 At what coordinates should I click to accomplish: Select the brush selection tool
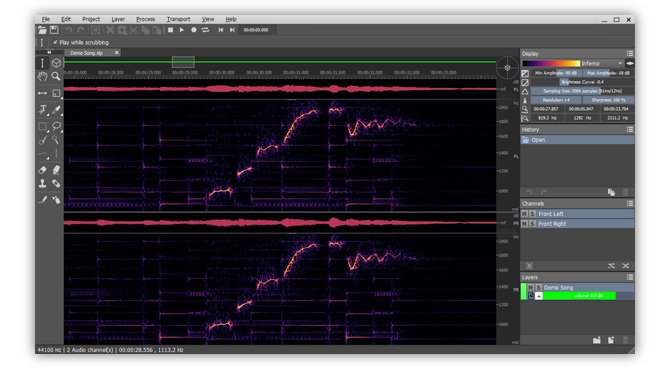coord(42,140)
